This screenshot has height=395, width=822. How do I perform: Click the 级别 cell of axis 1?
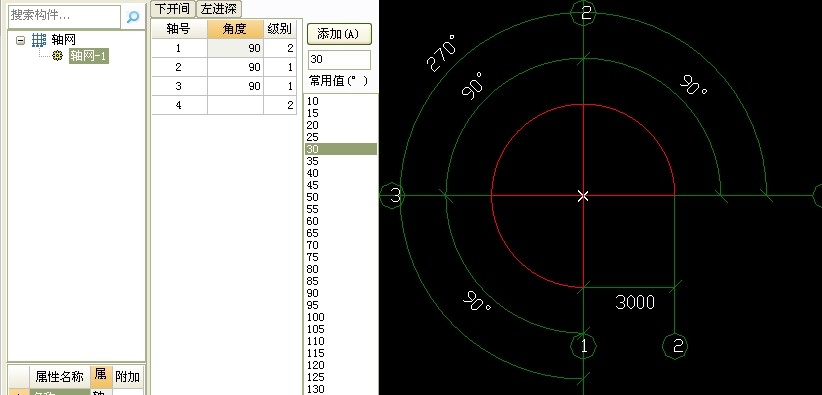[x=280, y=48]
